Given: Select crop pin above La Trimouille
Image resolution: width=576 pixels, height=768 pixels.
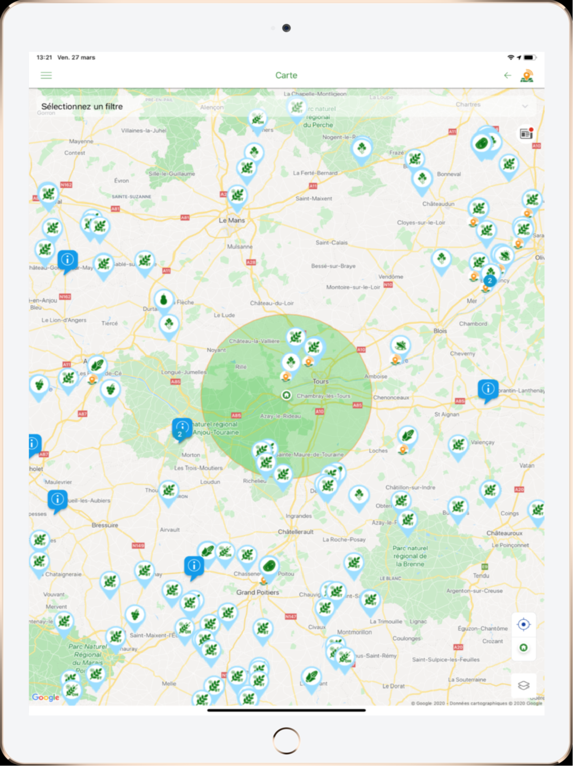Looking at the screenshot, I should click(370, 601).
